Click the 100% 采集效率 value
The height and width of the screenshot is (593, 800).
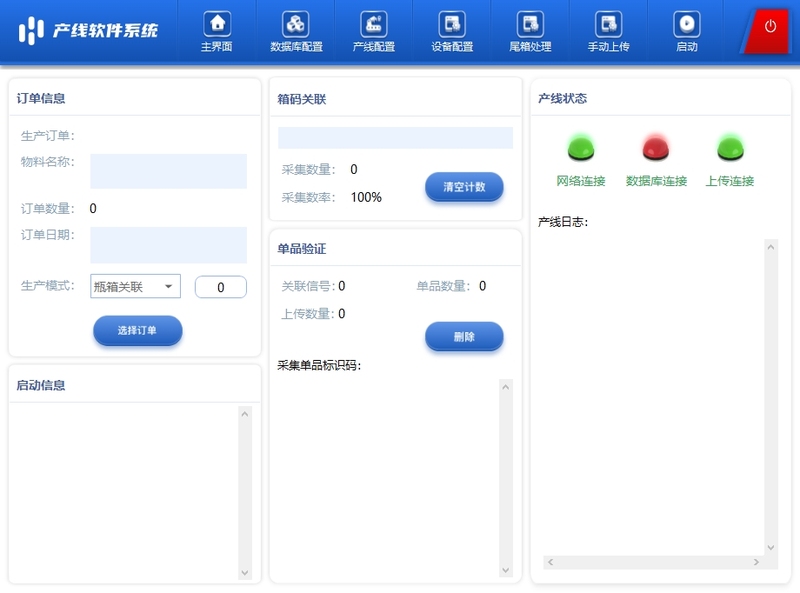click(366, 197)
